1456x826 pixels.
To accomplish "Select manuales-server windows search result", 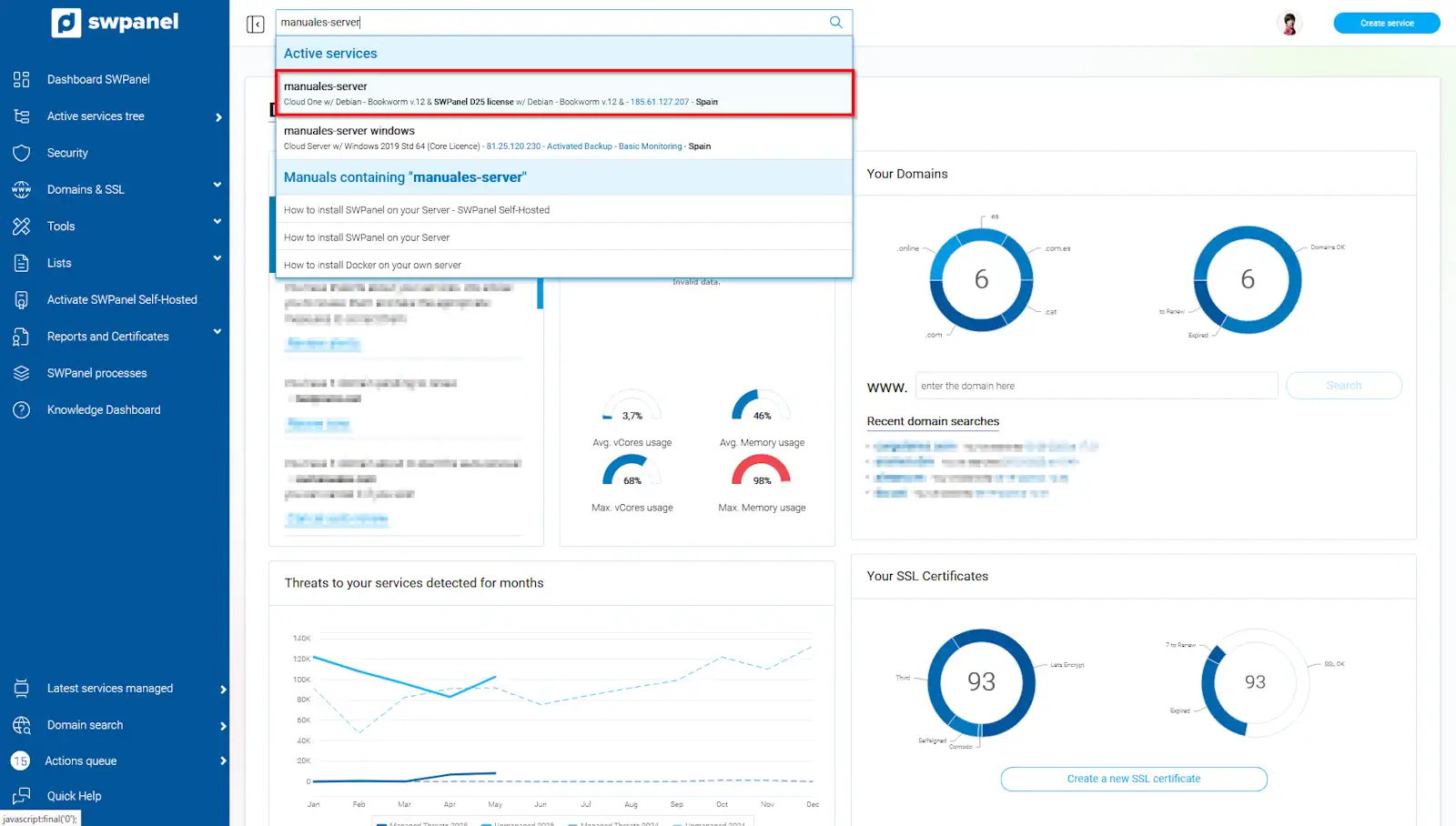I will 564,137.
